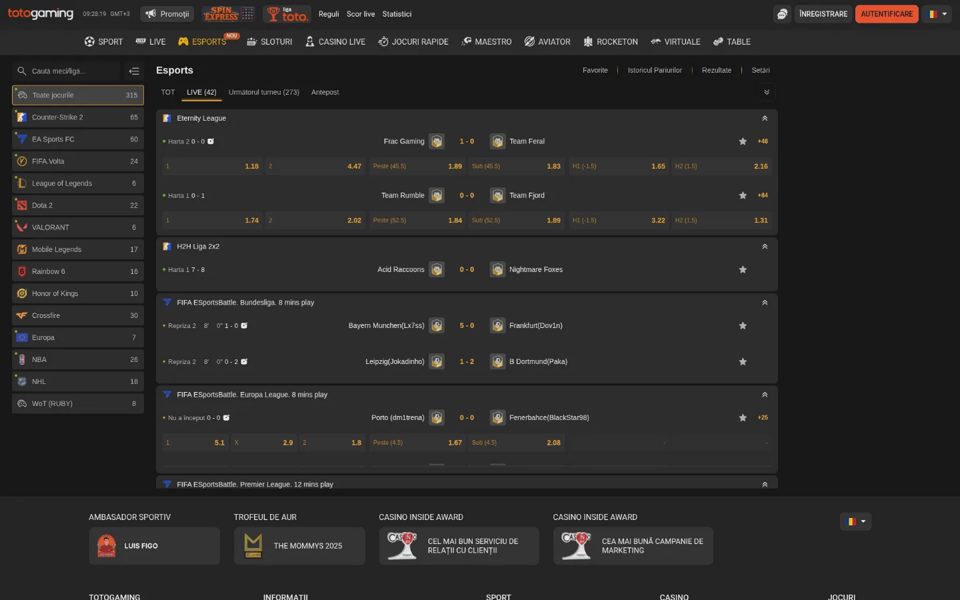Click the Caută meci/ligă search field
The image size is (960, 600).
click(67, 71)
